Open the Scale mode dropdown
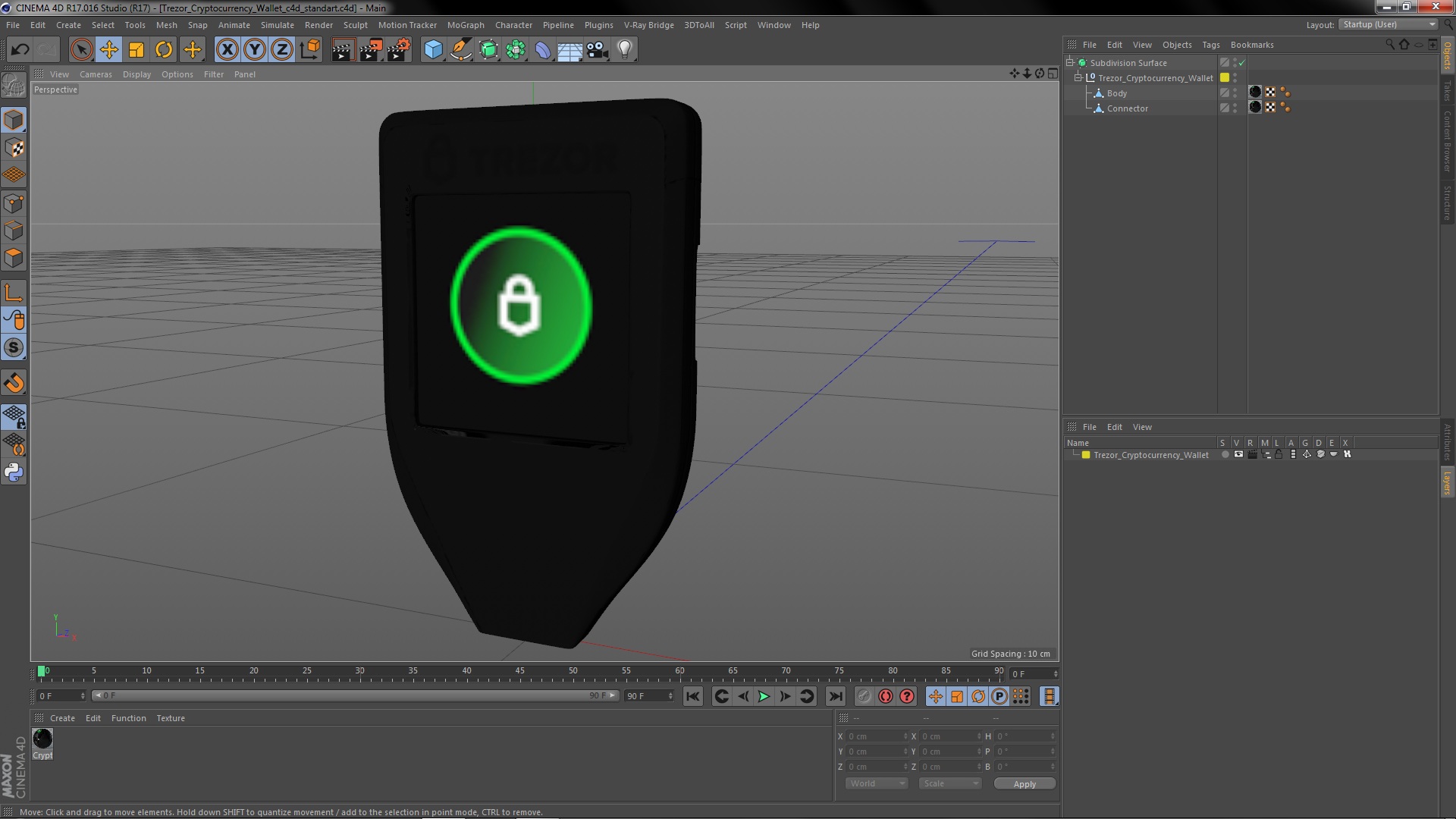 950,784
